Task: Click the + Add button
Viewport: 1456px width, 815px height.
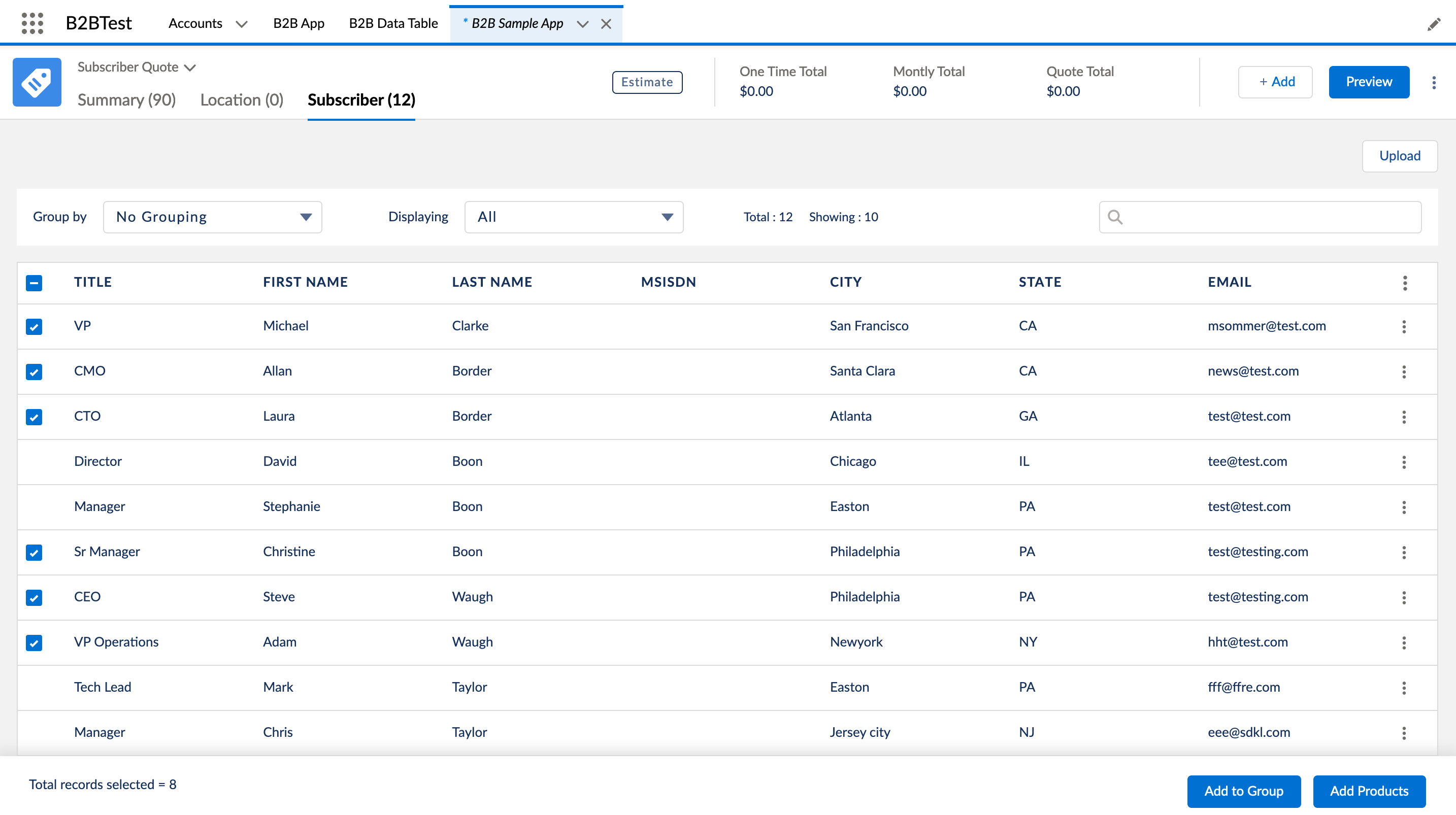Action: click(1275, 82)
